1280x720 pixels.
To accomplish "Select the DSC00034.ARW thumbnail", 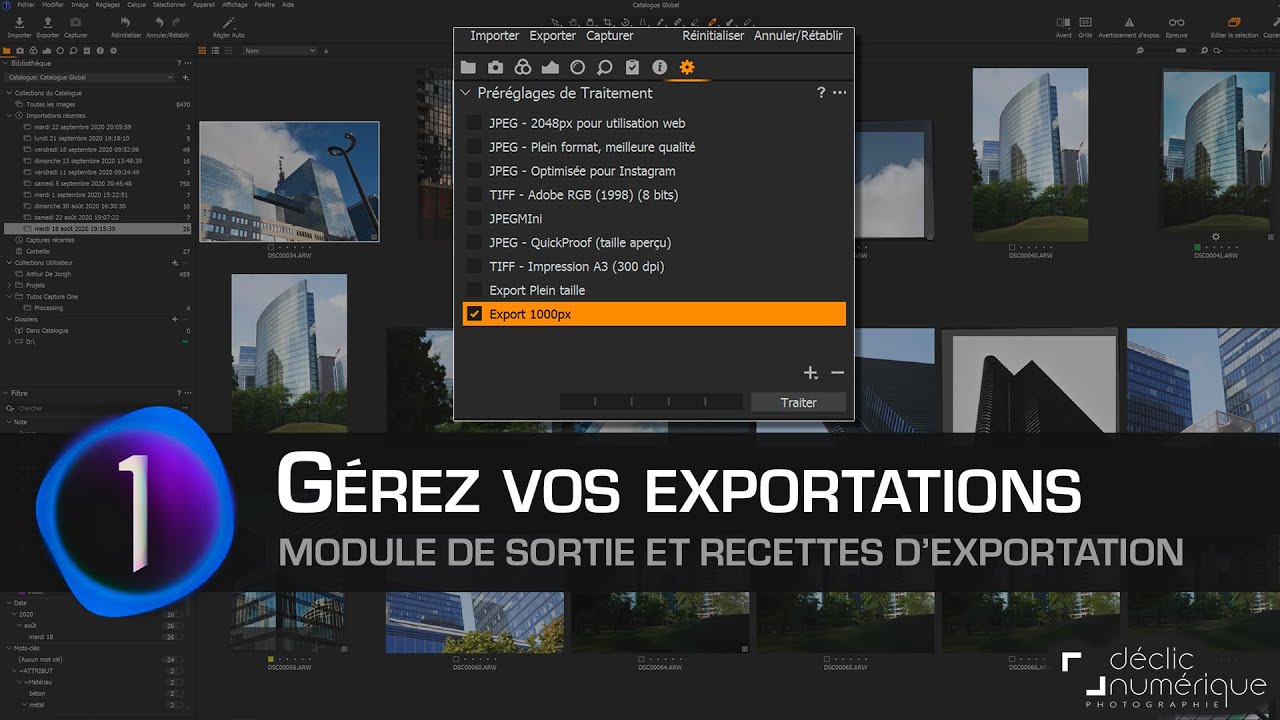I will tap(289, 182).
